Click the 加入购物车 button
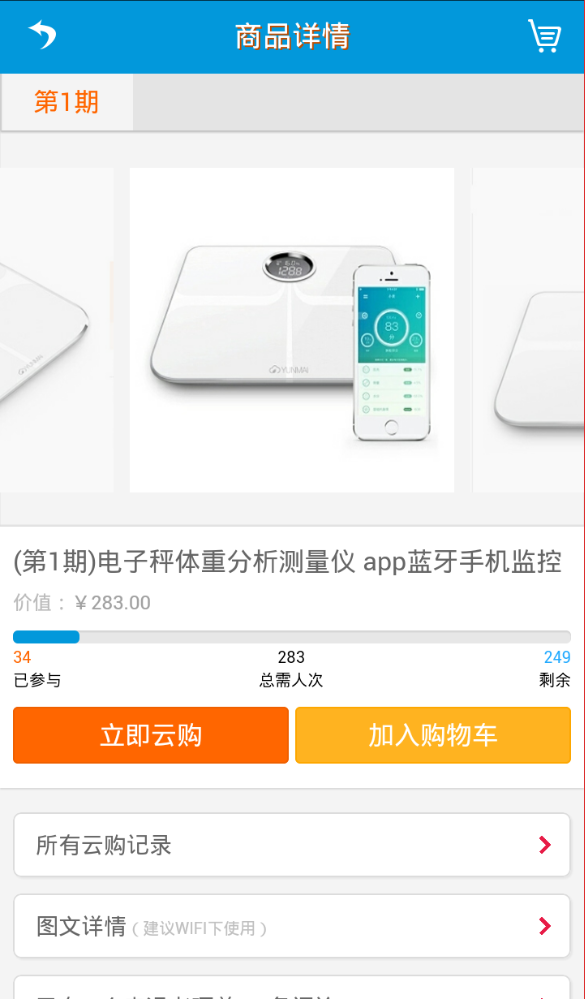The height and width of the screenshot is (999, 585). coord(433,735)
